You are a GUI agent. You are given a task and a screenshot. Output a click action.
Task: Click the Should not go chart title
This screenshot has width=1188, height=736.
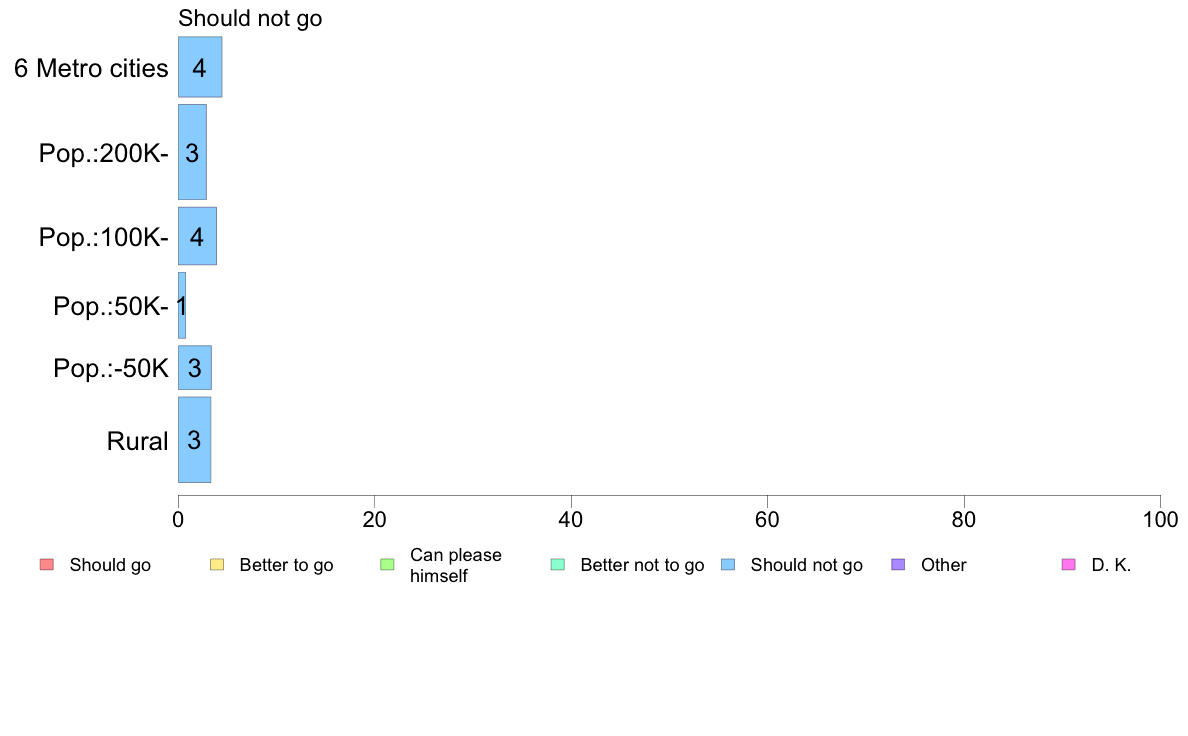[x=250, y=18]
